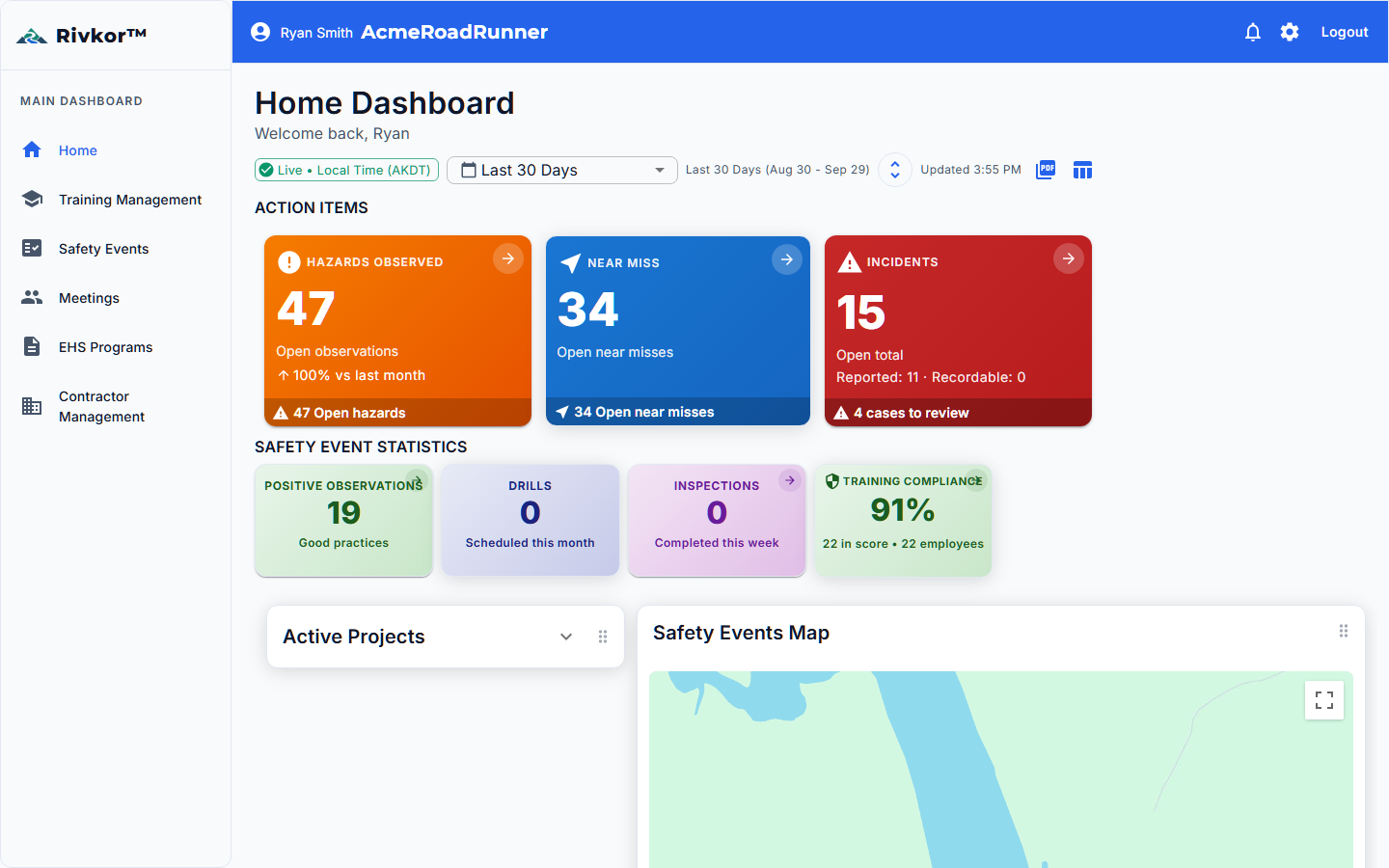Image resolution: width=1389 pixels, height=868 pixels.
Task: Expand the Safety Events Map fullscreen
Action: pos(1324,700)
